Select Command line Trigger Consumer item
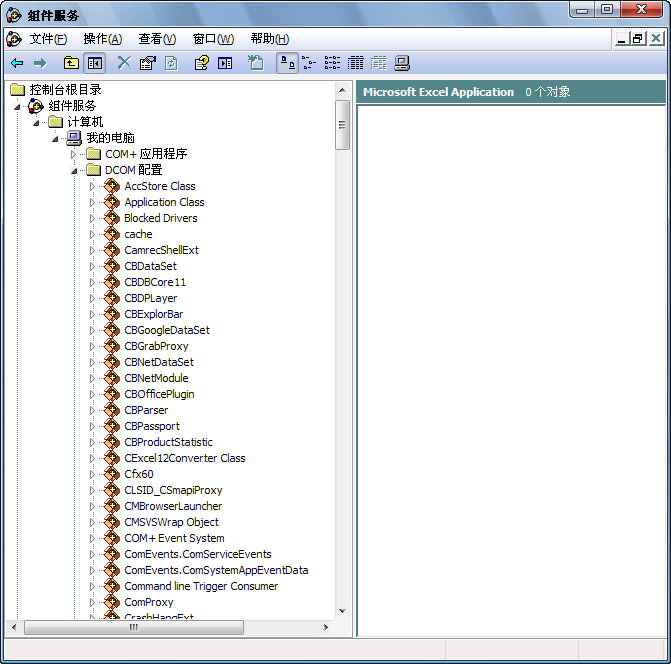The height and width of the screenshot is (664, 671). 201,586
